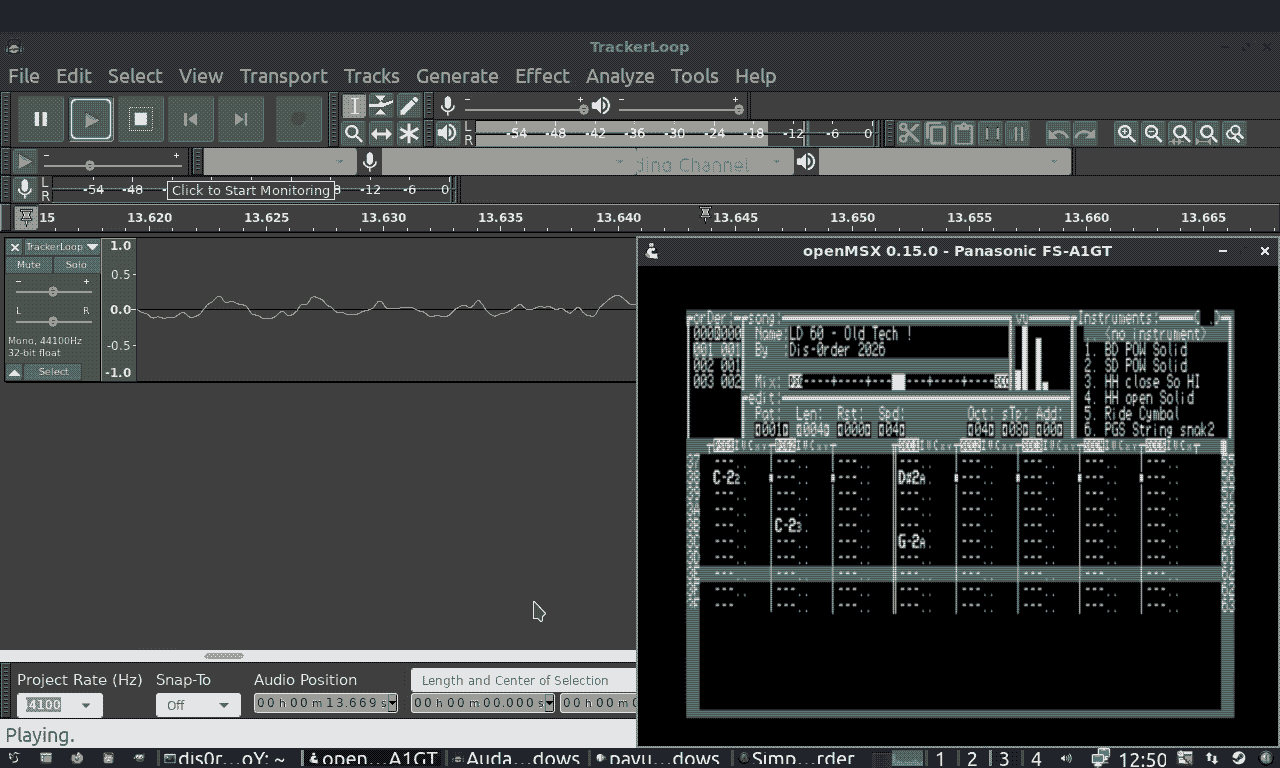The image size is (1280, 768).
Task: Open the Project Rate dropdown
Action: click(x=59, y=705)
